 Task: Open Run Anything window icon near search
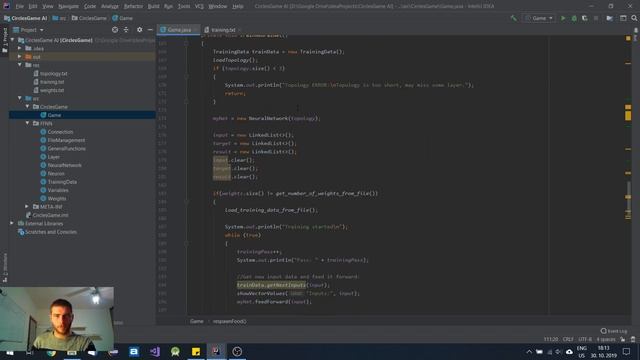[x=623, y=18]
